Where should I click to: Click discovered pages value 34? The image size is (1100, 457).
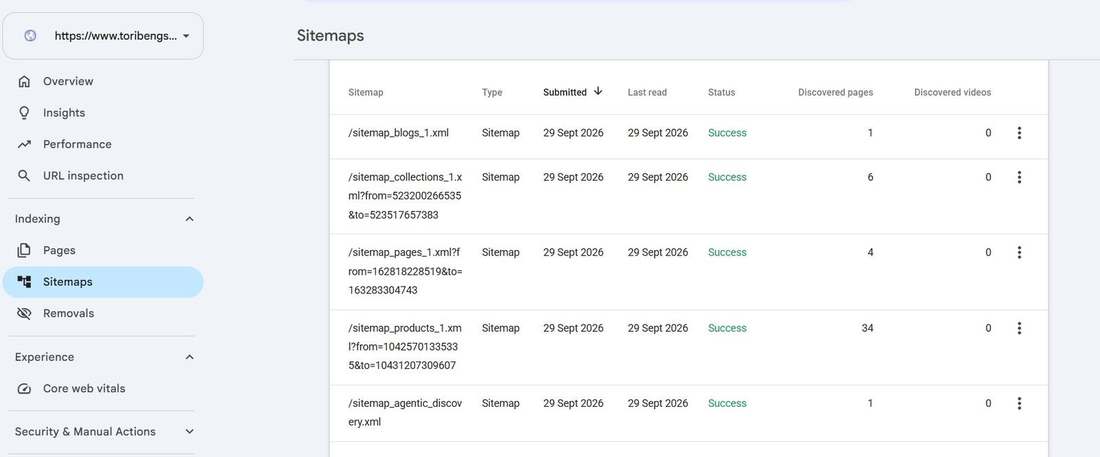867,328
